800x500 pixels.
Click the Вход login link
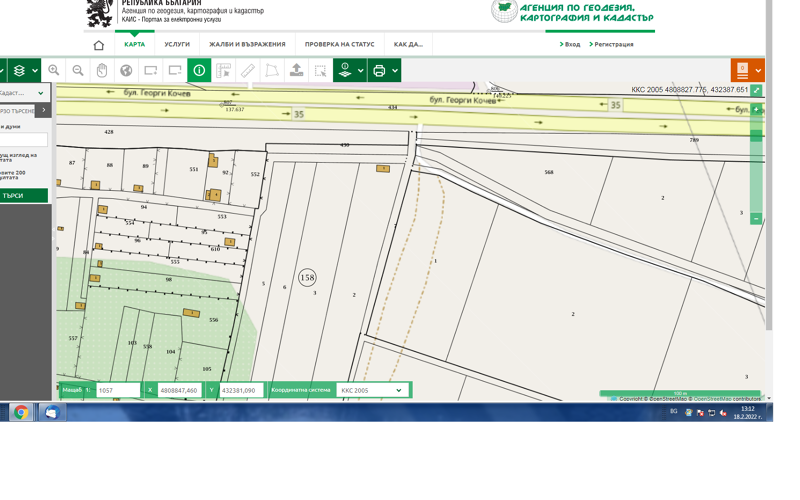(x=570, y=44)
